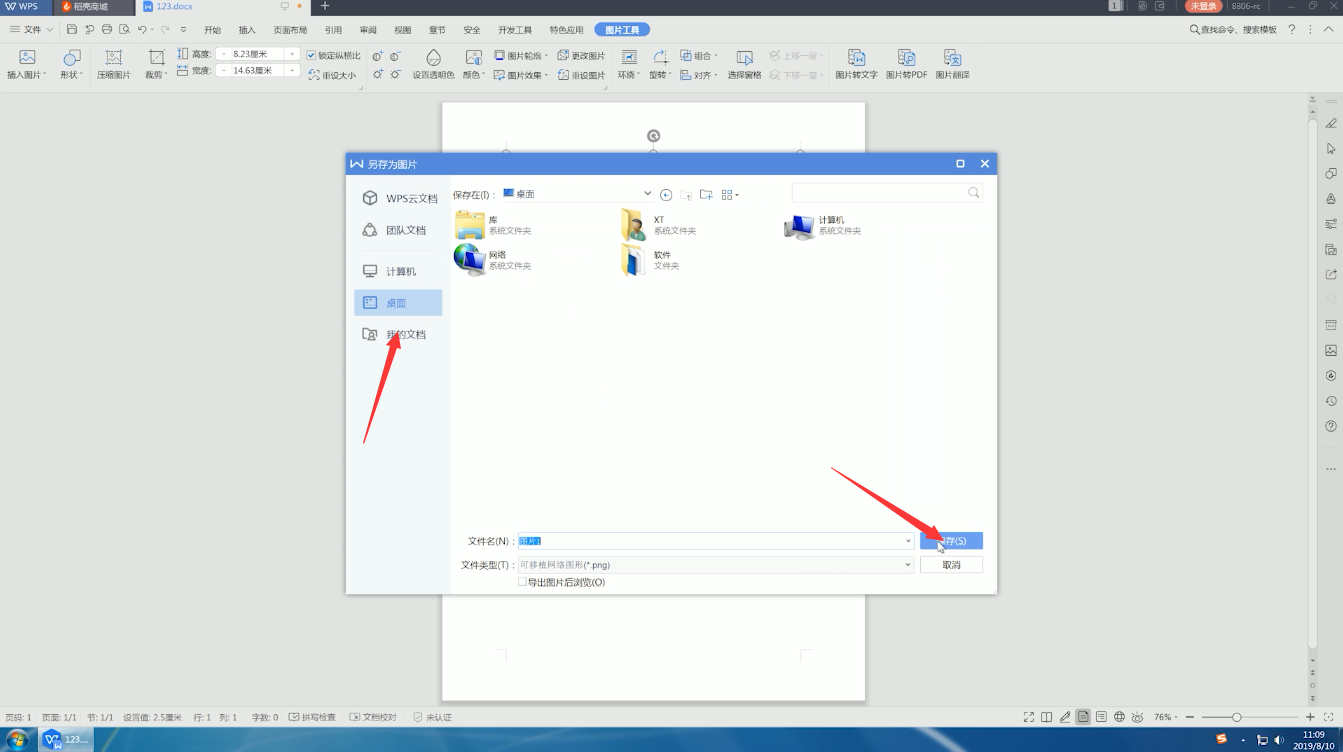This screenshot has height=752, width=1343.
Task: Open the 软件 folder in the dialog
Action: click(x=651, y=260)
